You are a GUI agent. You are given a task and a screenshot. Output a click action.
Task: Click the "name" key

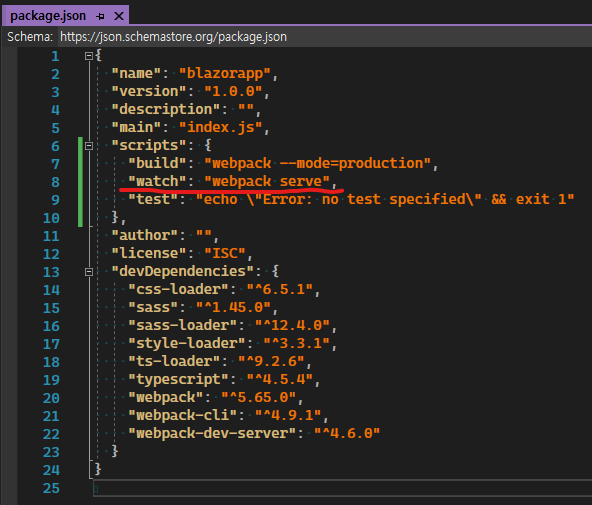(x=136, y=73)
